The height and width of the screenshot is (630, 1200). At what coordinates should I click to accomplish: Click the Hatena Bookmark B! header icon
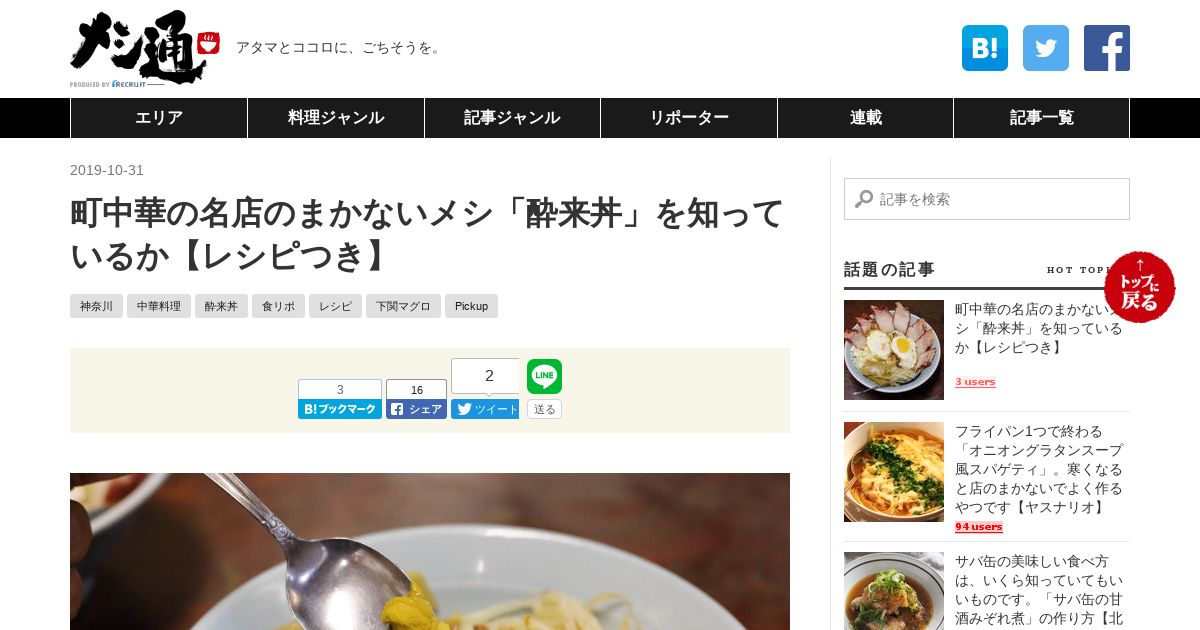pyautogui.click(x=985, y=48)
